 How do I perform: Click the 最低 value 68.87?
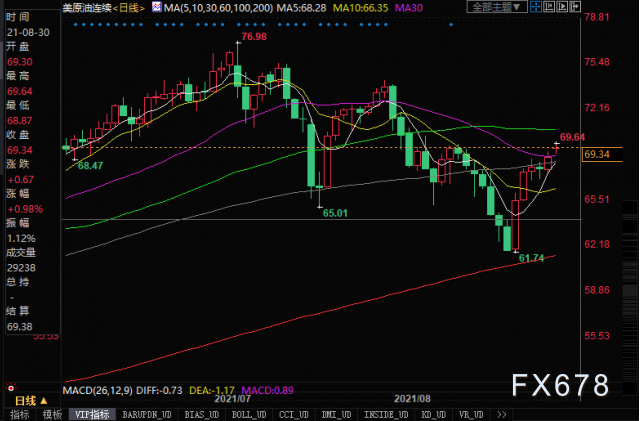(x=20, y=121)
